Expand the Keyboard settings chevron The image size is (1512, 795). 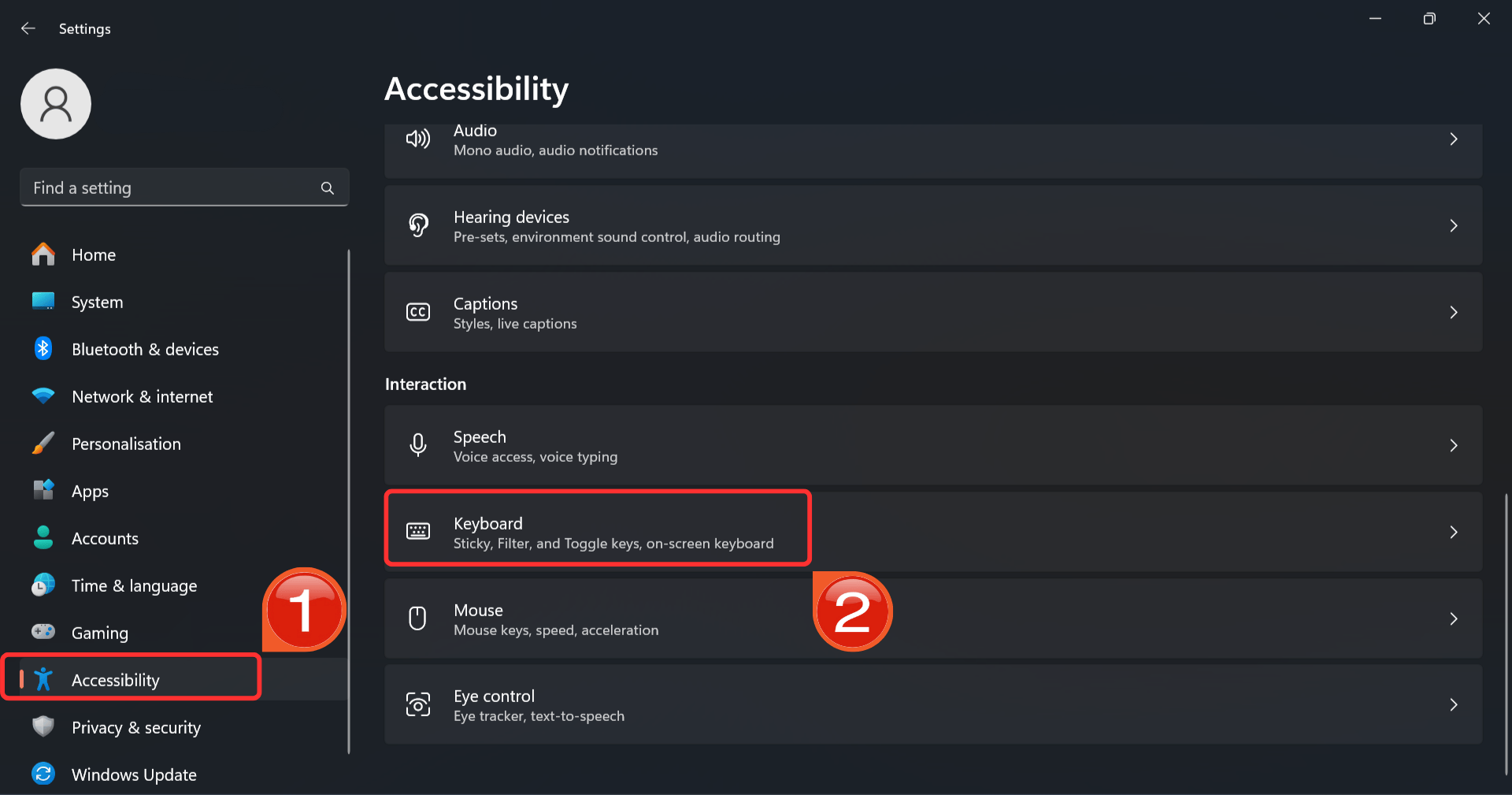click(x=1454, y=533)
